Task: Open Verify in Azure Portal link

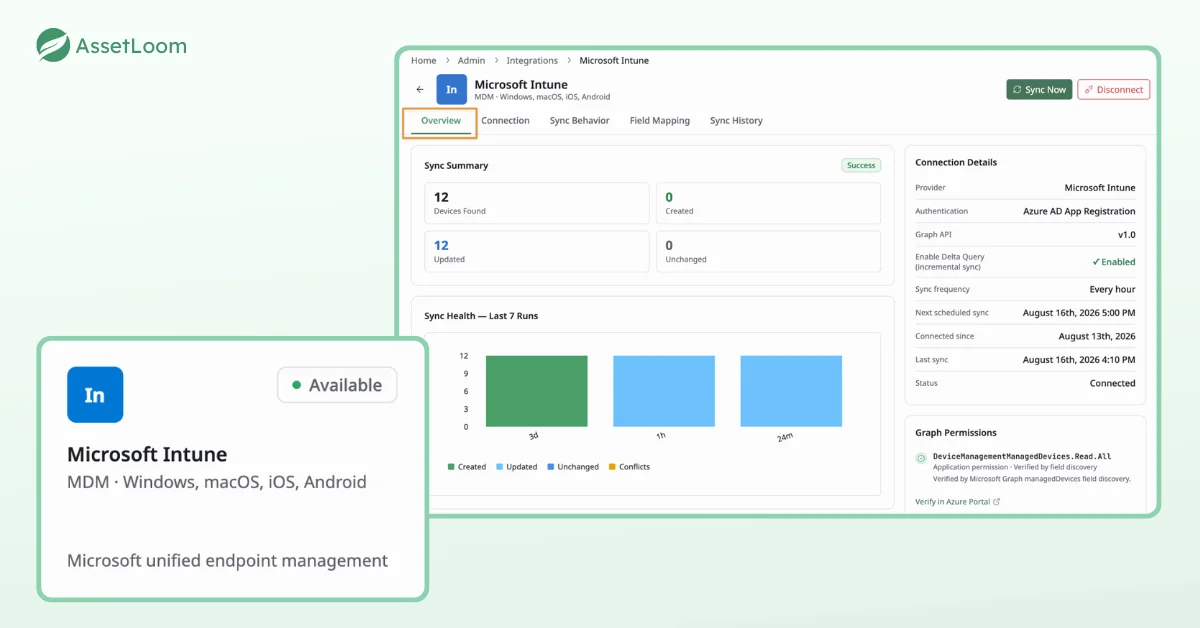Action: click(x=957, y=501)
